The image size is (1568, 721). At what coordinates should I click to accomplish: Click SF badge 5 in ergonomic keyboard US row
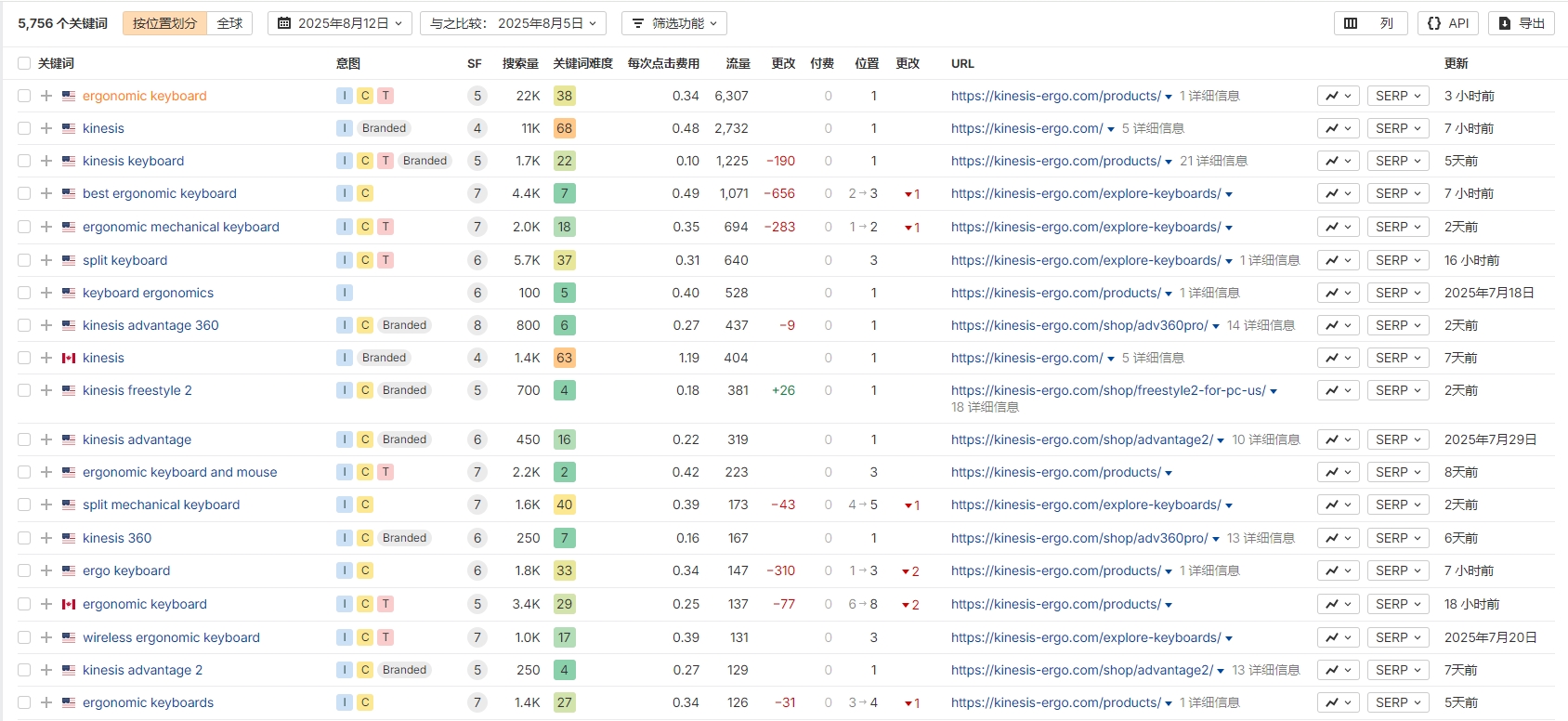(x=477, y=96)
